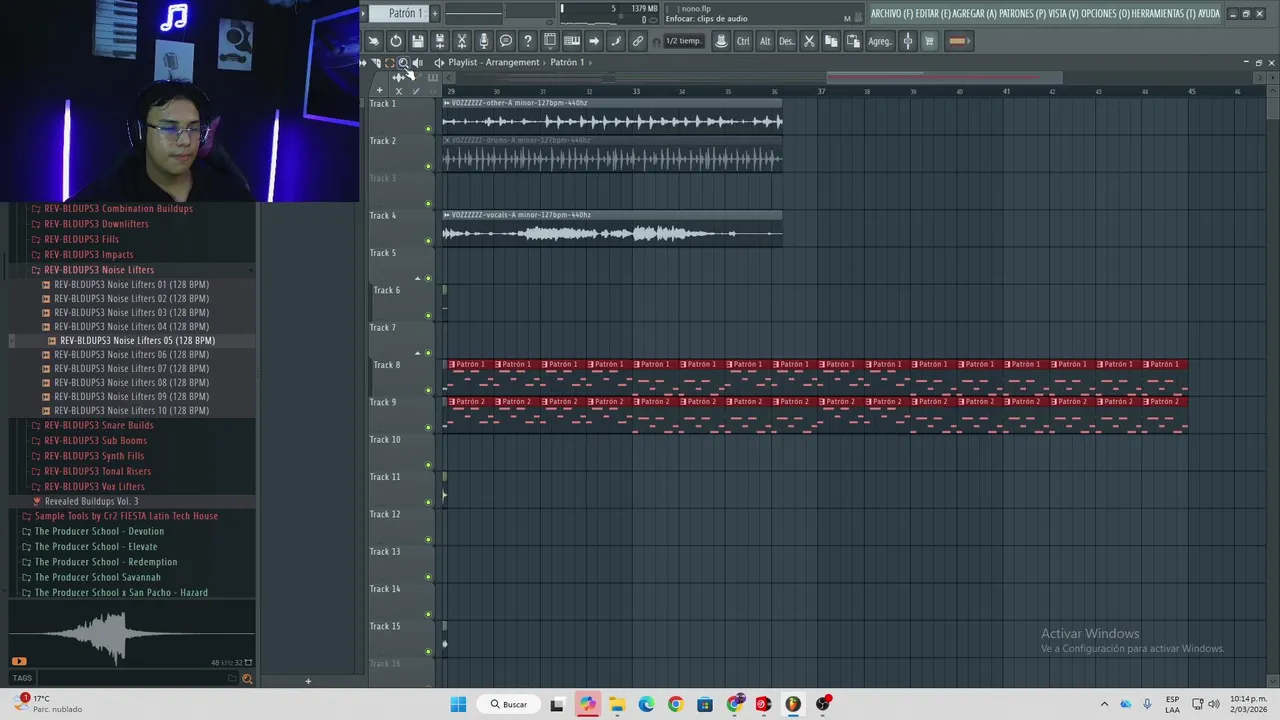Click the plus icon above Track 1 label
The image size is (1280, 720).
pos(379,91)
